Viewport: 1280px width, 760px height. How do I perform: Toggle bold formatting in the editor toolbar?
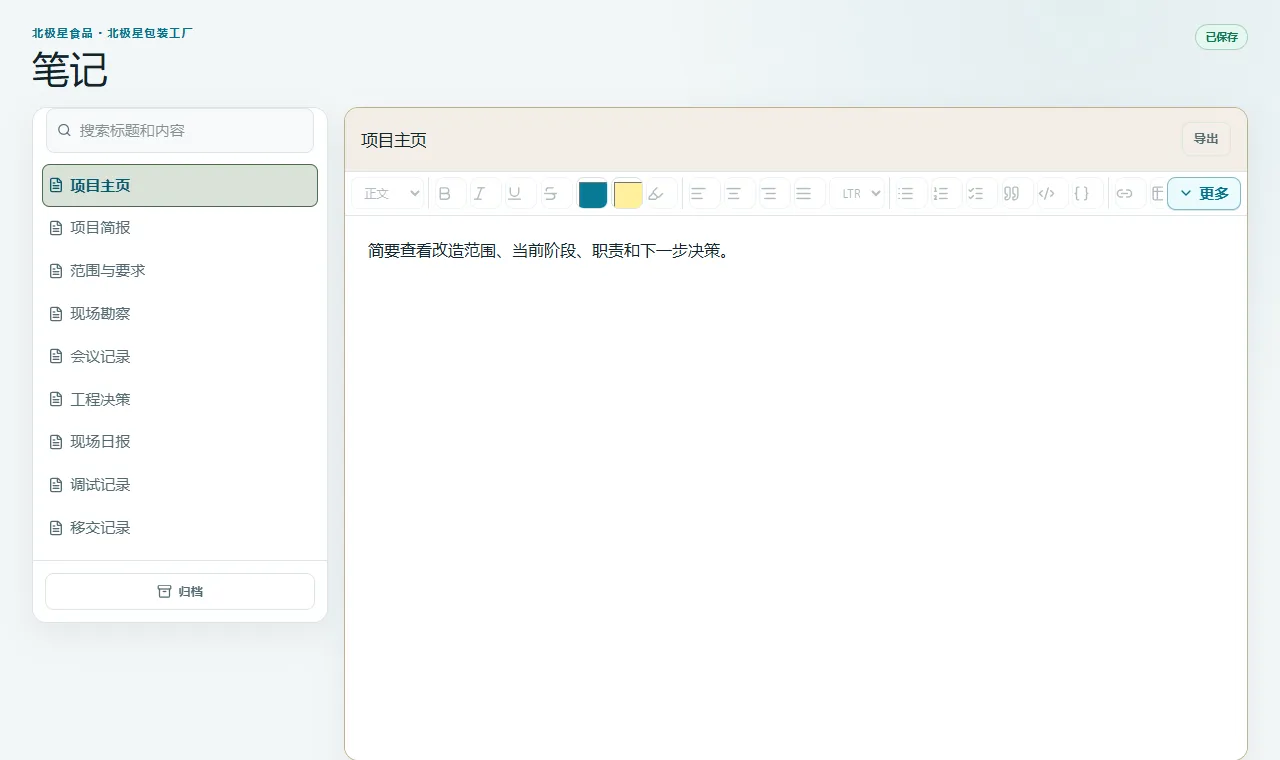click(445, 194)
